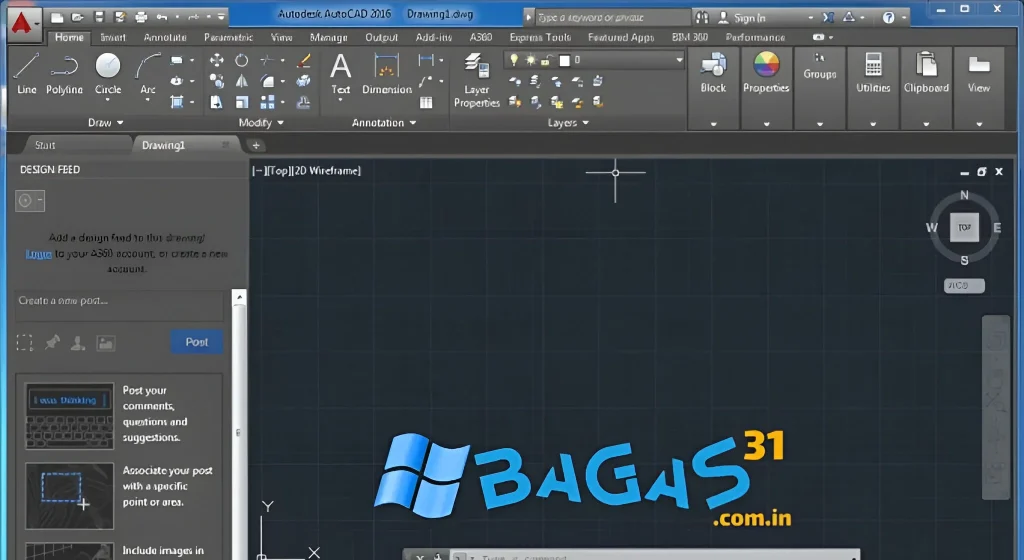The width and height of the screenshot is (1024, 560).
Task: Toggle the layer on/off lightbulb
Action: (514, 60)
